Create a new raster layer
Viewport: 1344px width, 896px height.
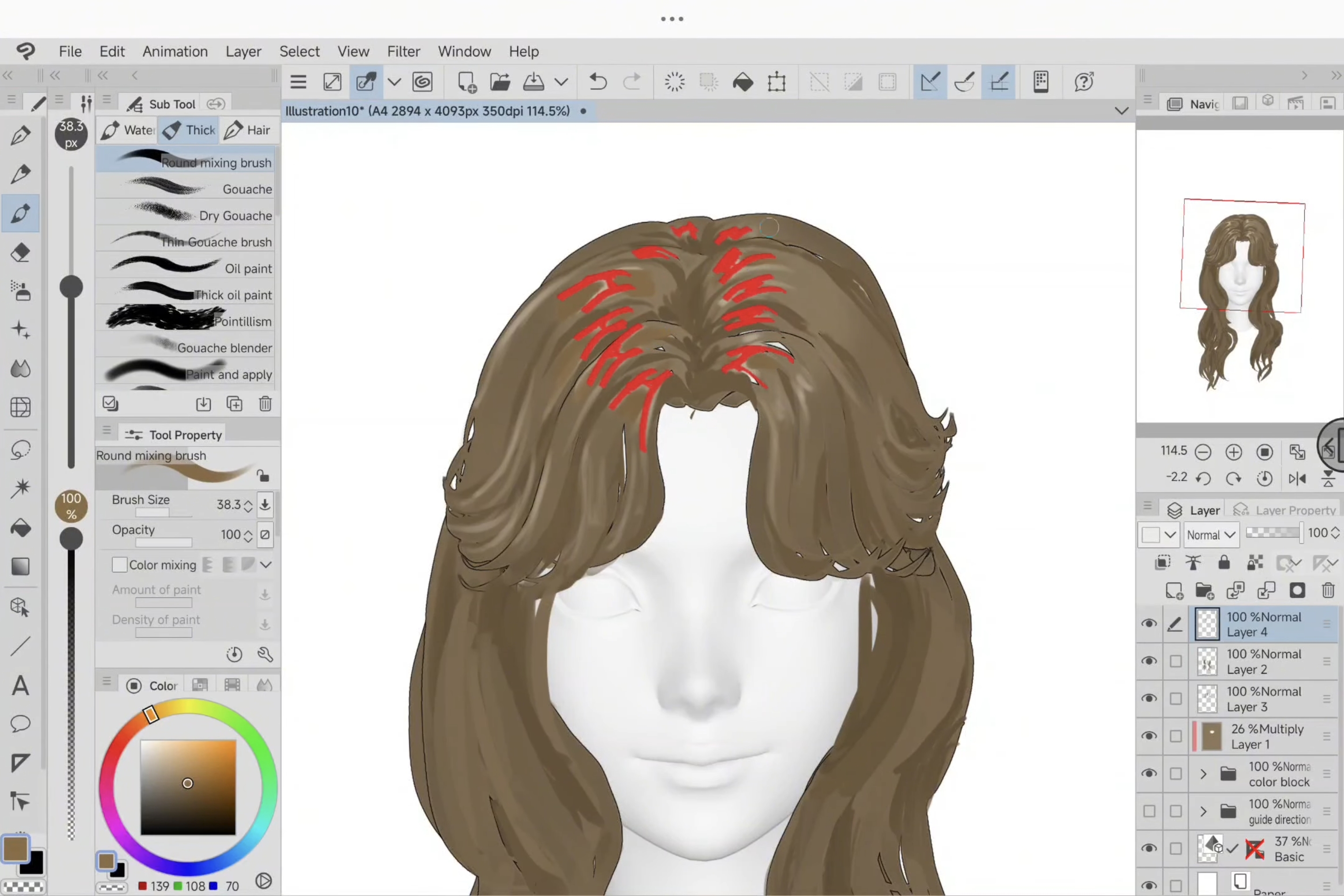point(1175,591)
